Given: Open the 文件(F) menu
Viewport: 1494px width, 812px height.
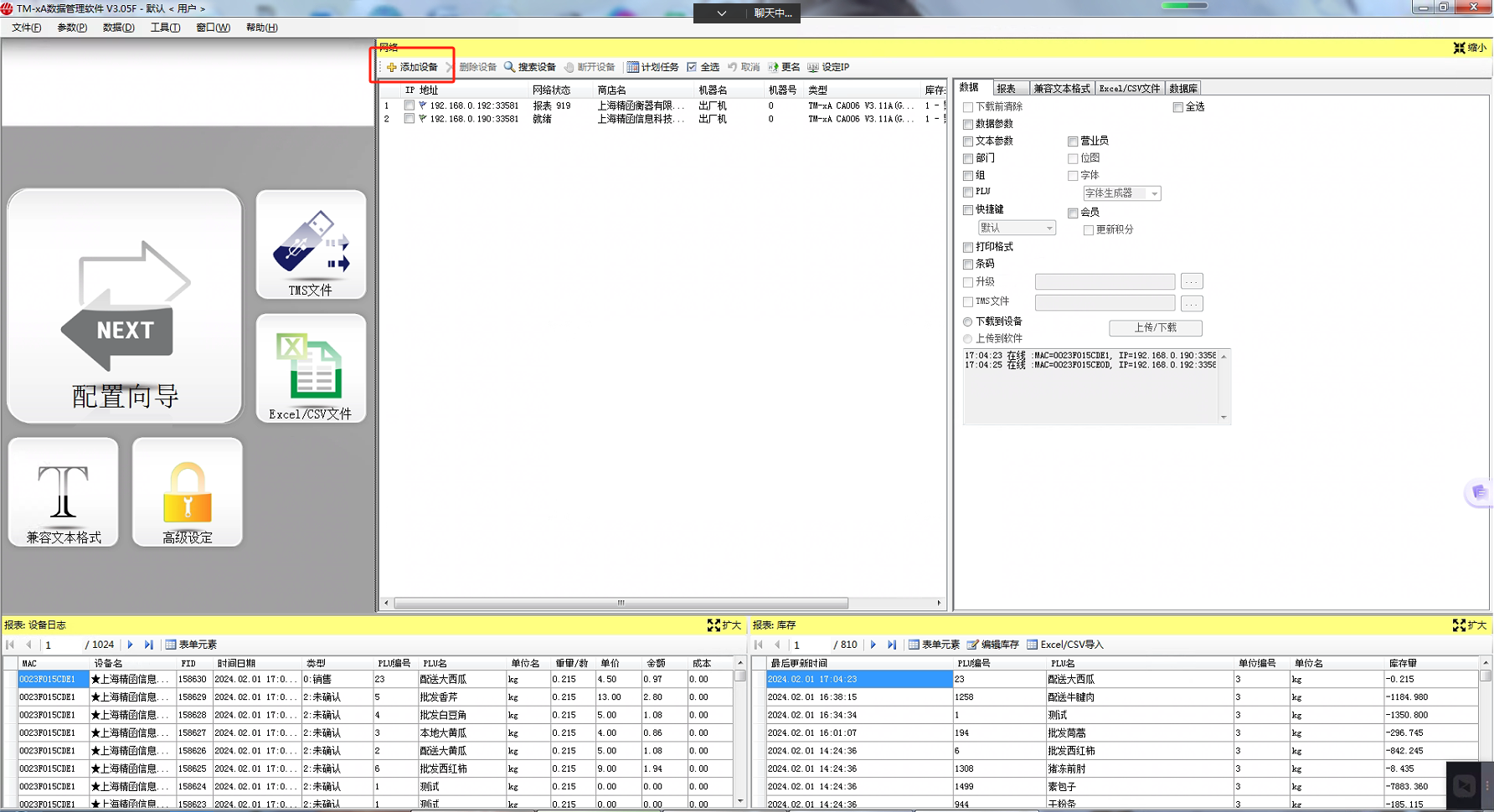Looking at the screenshot, I should point(27,28).
